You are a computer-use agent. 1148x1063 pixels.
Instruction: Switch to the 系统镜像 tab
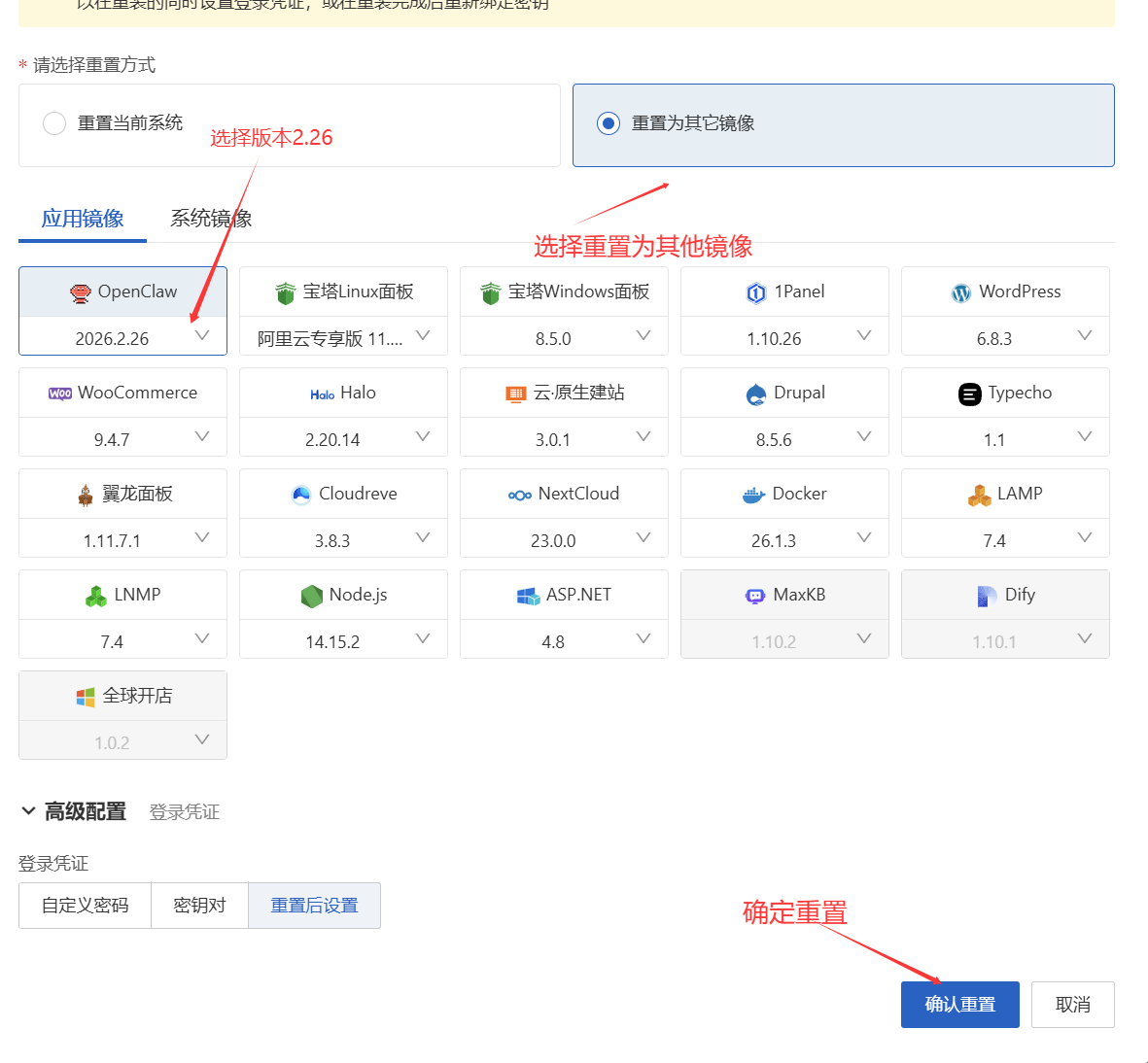point(210,218)
